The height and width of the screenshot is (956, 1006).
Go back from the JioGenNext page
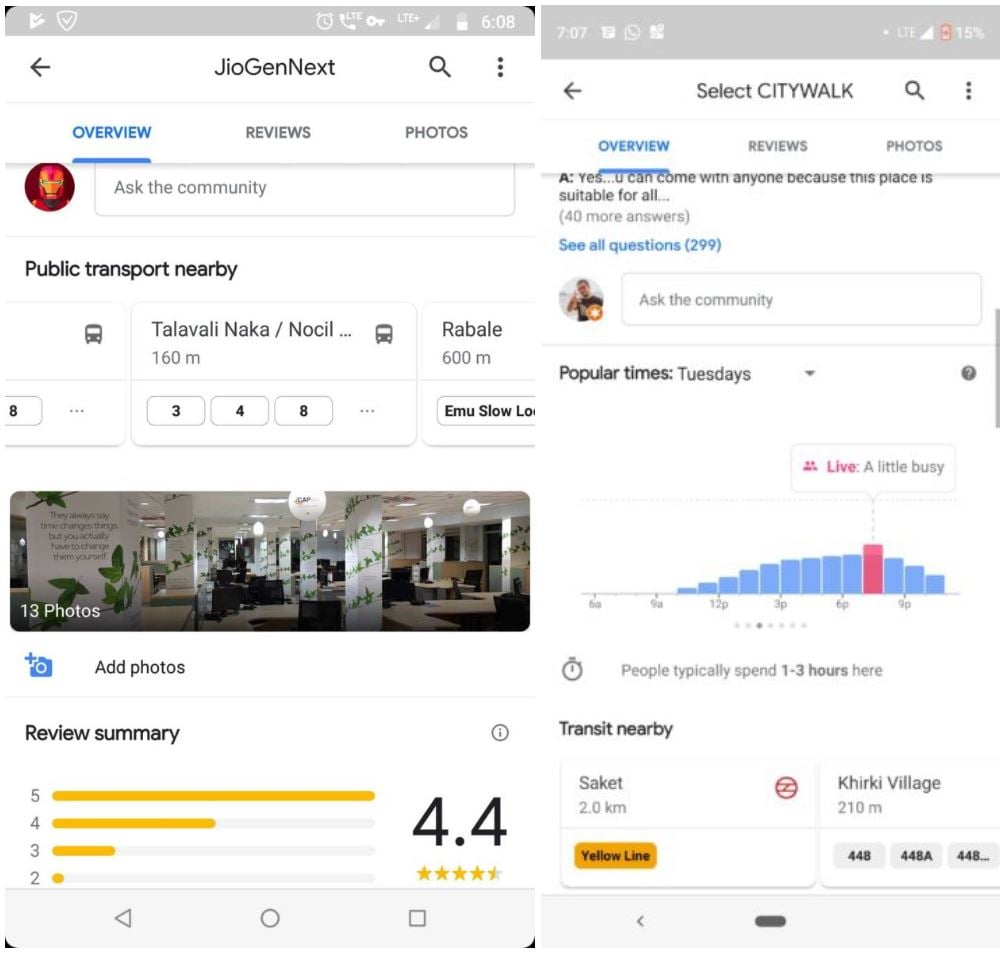coord(40,67)
